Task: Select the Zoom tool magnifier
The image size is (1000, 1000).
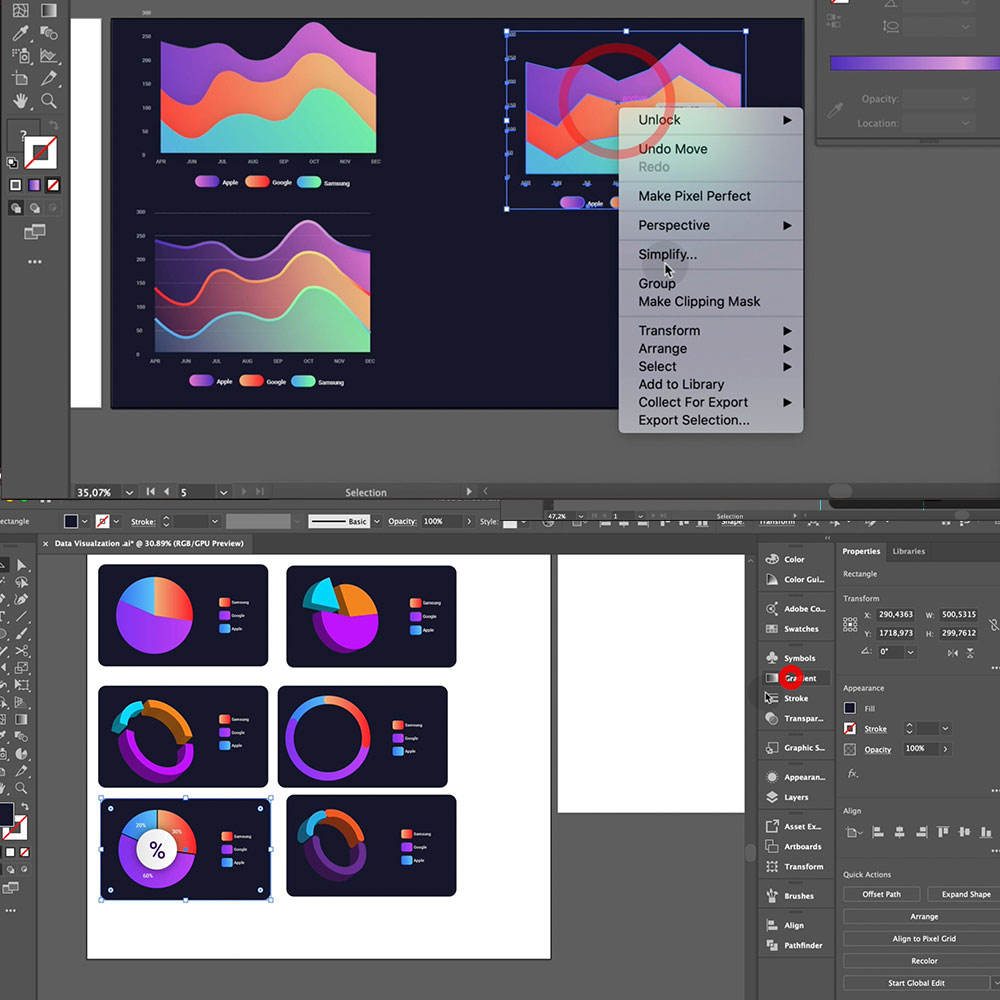Action: pyautogui.click(x=48, y=100)
